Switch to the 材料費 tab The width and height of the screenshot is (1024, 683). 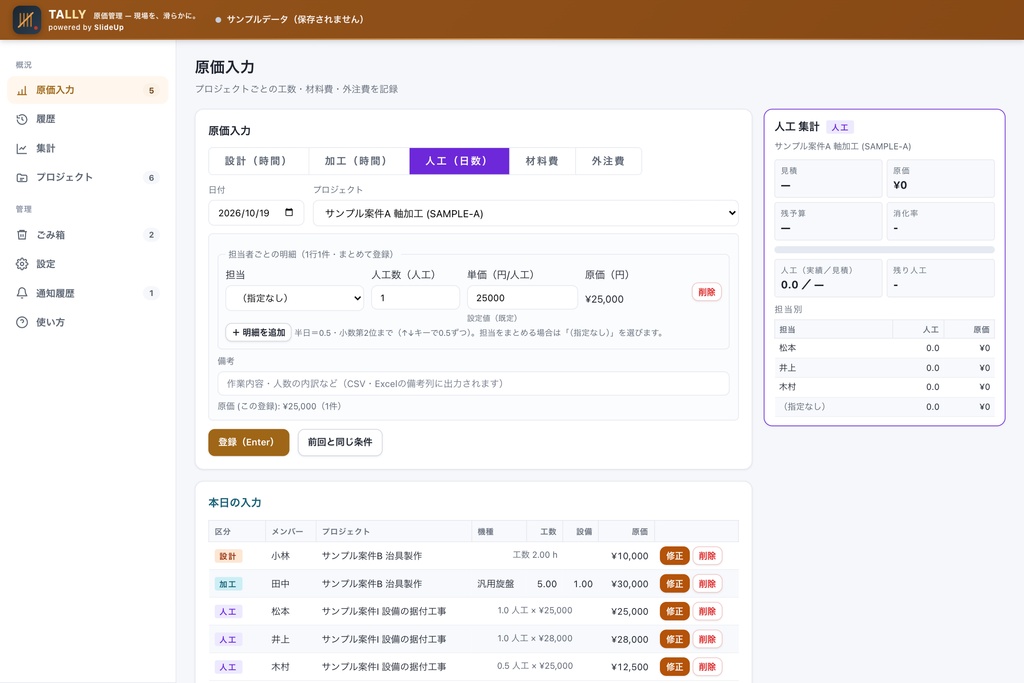(x=542, y=161)
